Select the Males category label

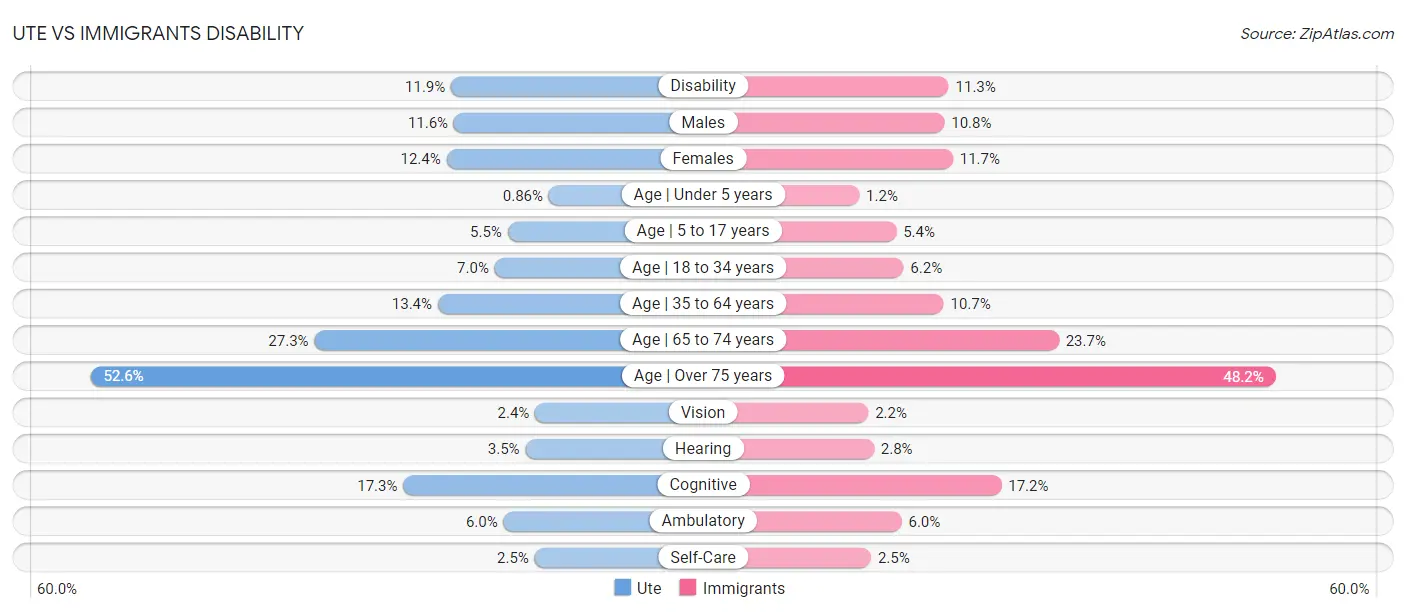pos(703,122)
